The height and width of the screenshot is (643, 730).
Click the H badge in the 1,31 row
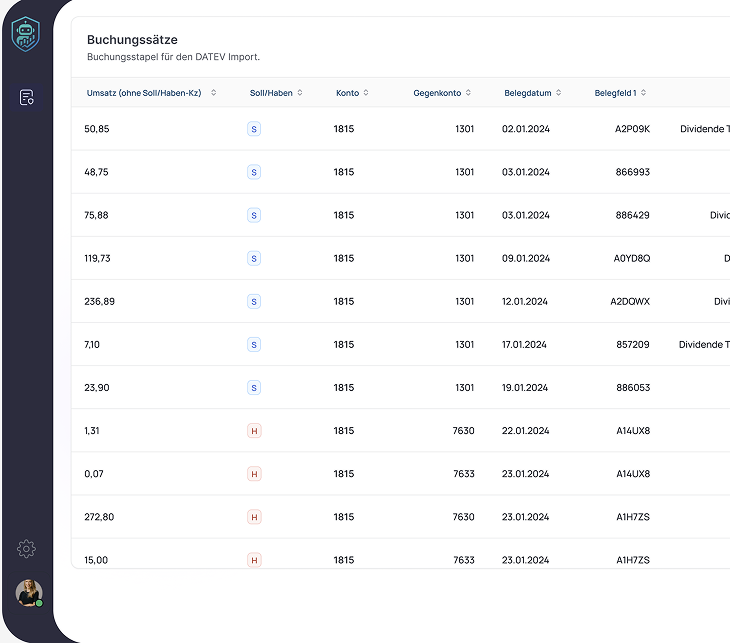pos(254,431)
